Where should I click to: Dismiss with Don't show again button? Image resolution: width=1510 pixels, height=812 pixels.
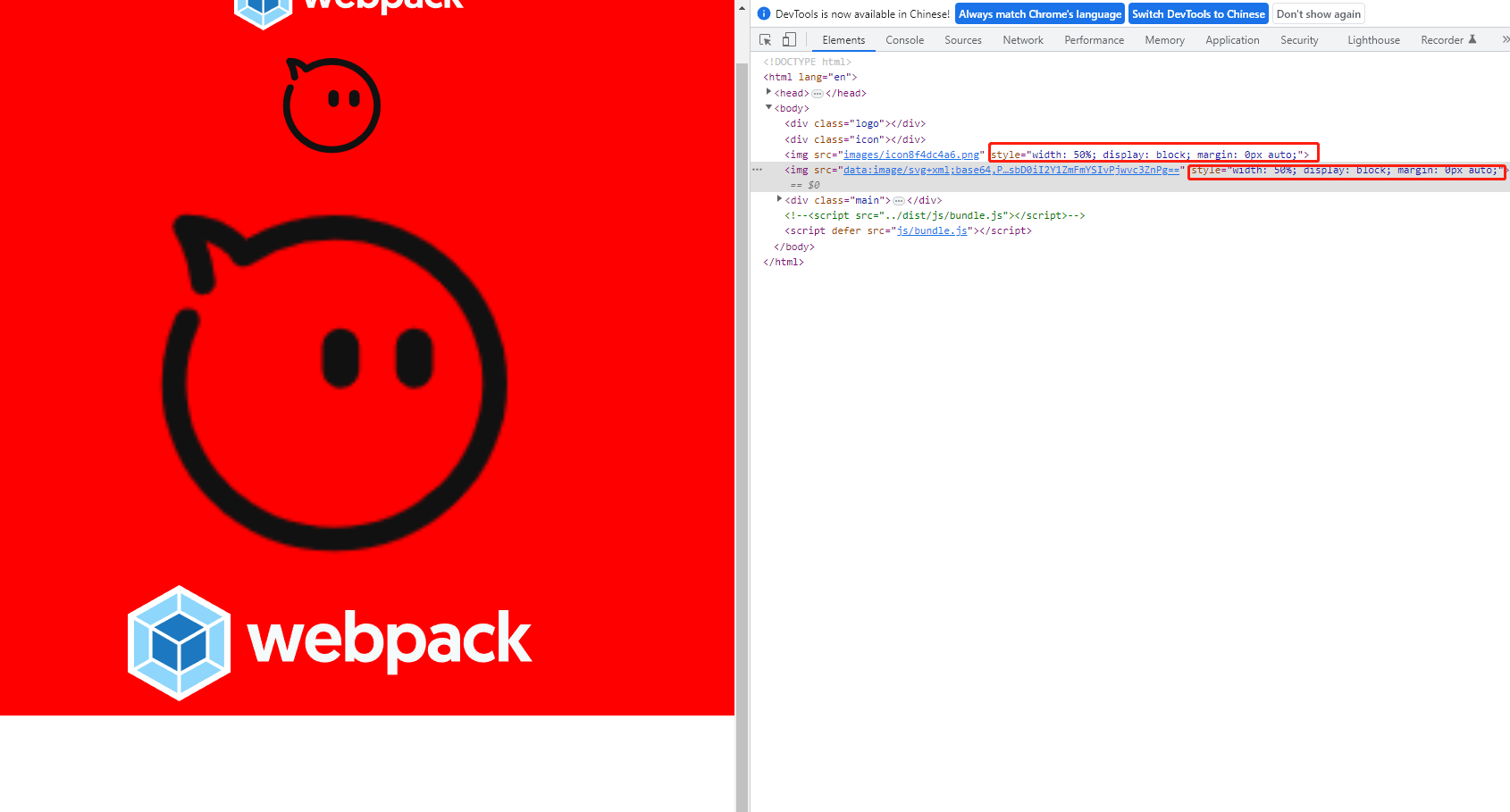pyautogui.click(x=1319, y=14)
